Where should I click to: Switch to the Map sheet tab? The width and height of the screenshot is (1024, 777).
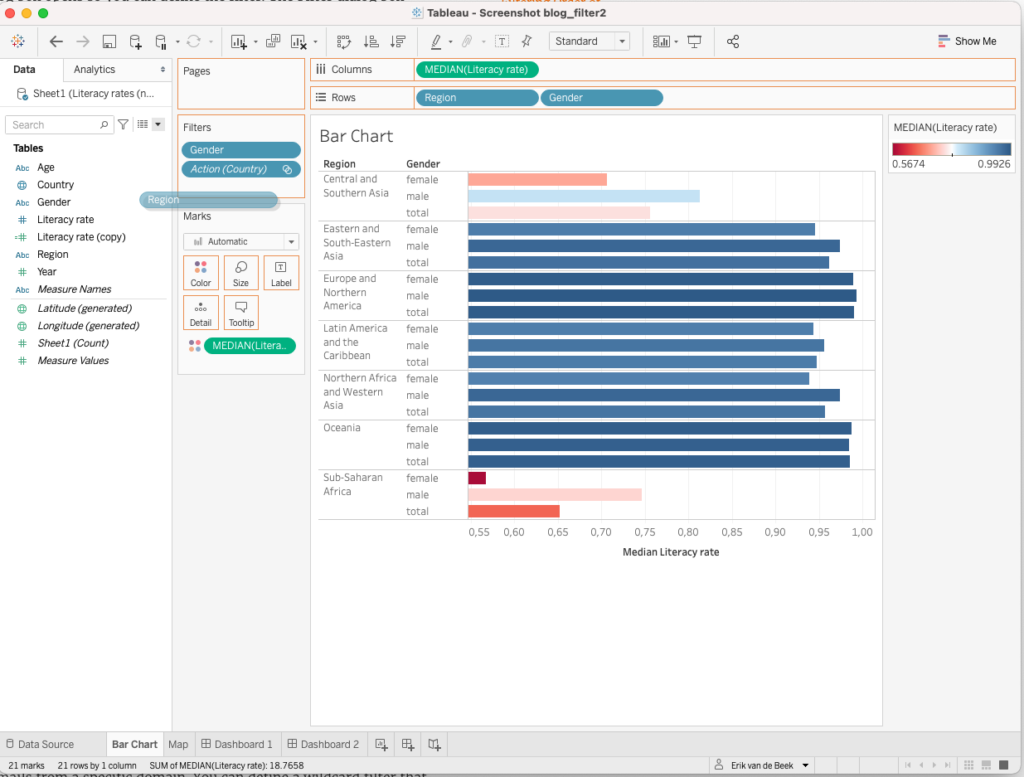(x=178, y=744)
